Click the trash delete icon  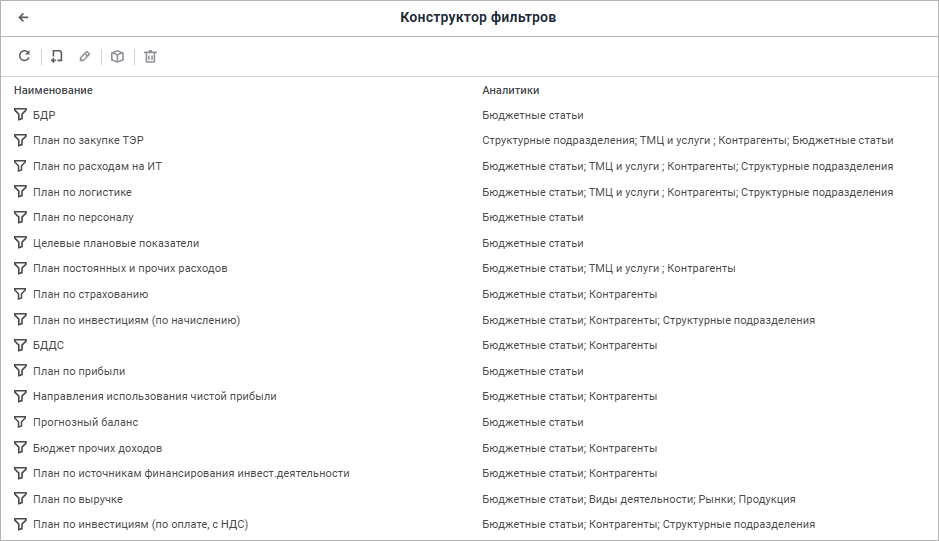(150, 56)
